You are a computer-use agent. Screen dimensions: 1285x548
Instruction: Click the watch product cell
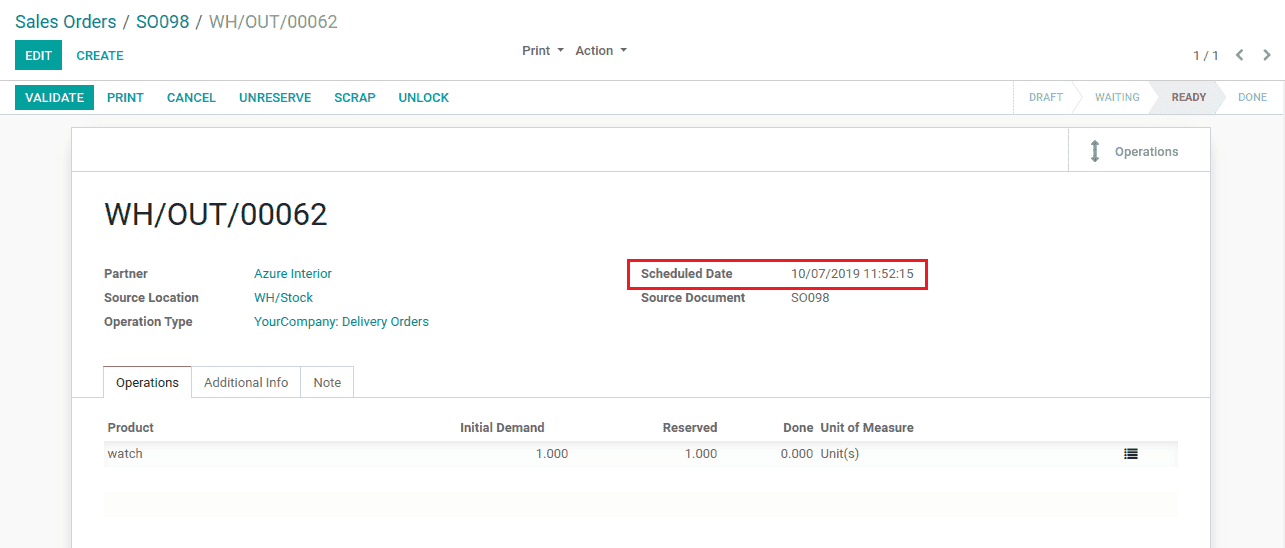125,454
